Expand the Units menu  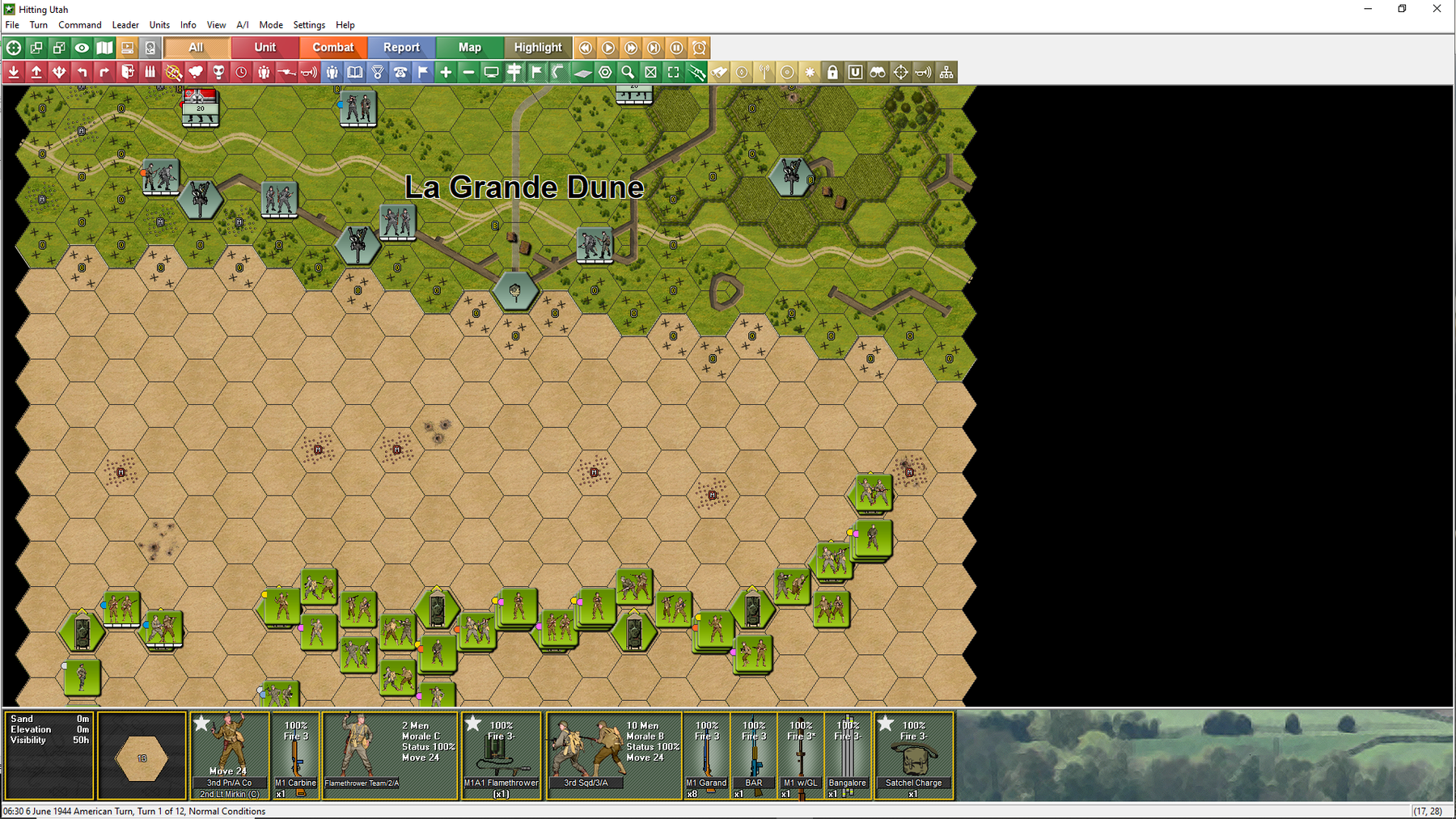point(159,25)
